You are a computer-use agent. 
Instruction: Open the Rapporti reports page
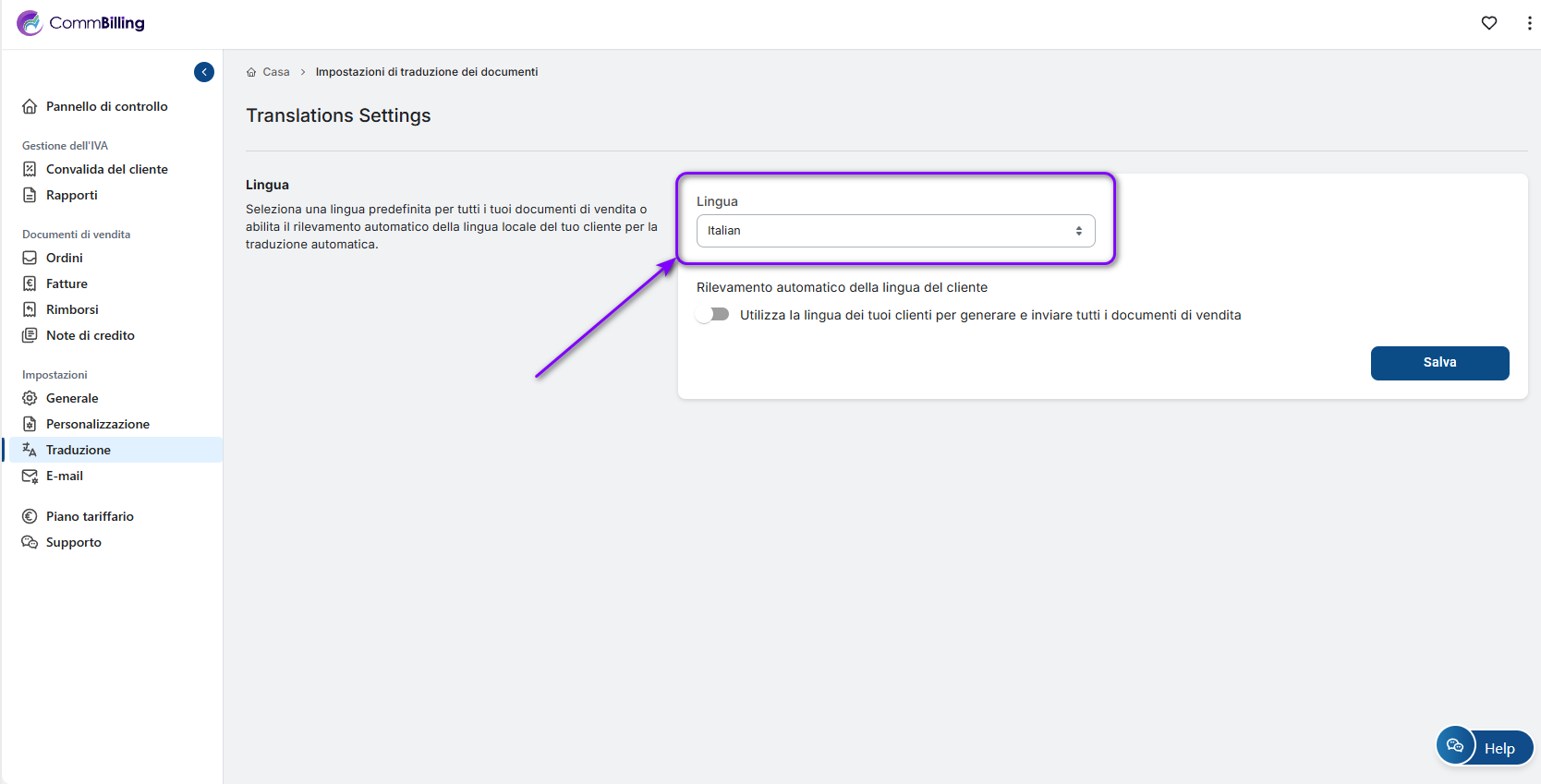point(71,195)
